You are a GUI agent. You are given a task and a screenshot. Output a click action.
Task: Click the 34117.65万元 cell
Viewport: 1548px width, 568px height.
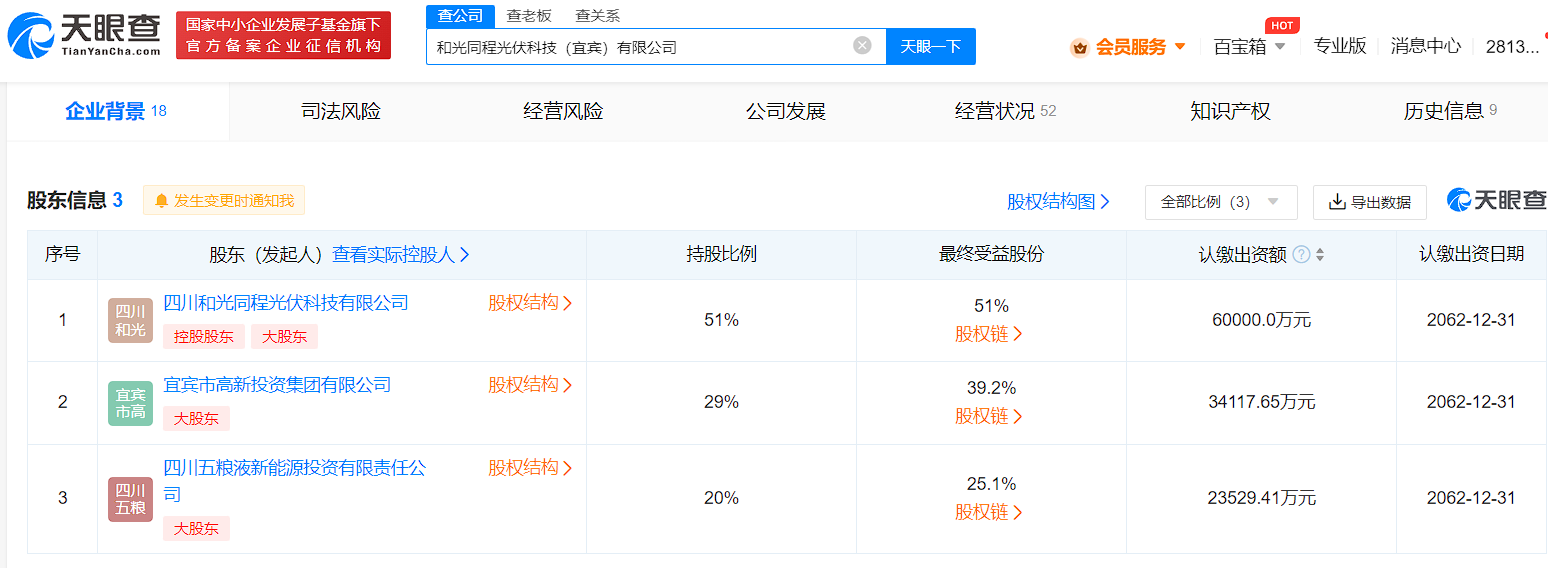[x=1261, y=402]
